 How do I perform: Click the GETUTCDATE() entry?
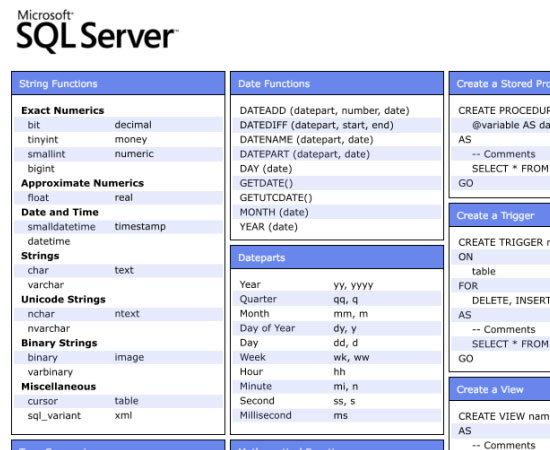[276, 198]
